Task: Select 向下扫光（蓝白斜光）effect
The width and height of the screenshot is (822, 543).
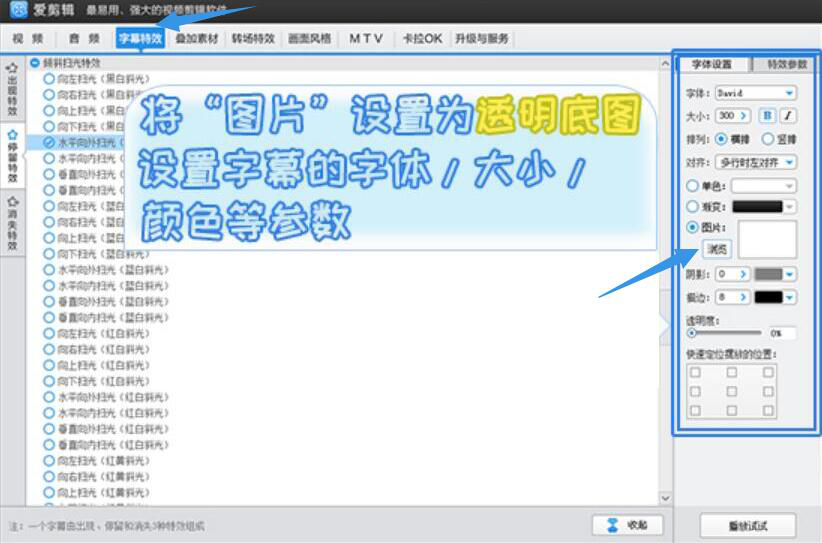Action: (97, 254)
